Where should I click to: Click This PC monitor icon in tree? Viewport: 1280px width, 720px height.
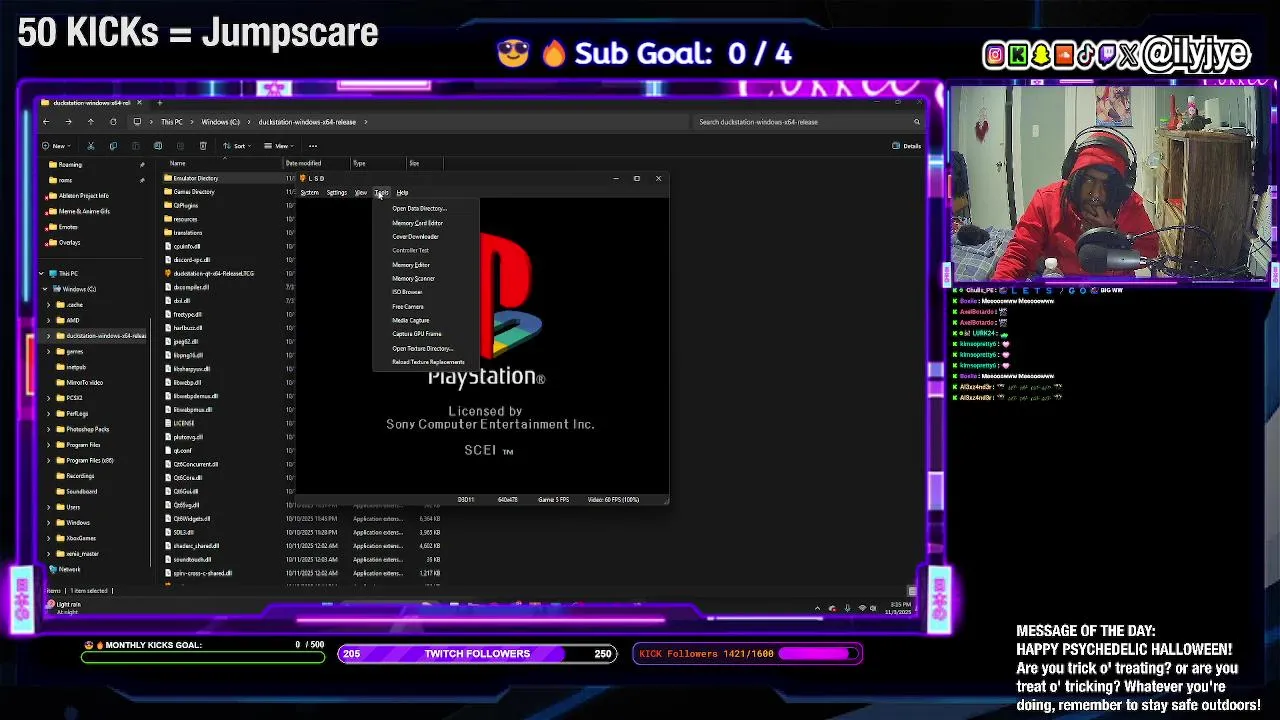54,273
